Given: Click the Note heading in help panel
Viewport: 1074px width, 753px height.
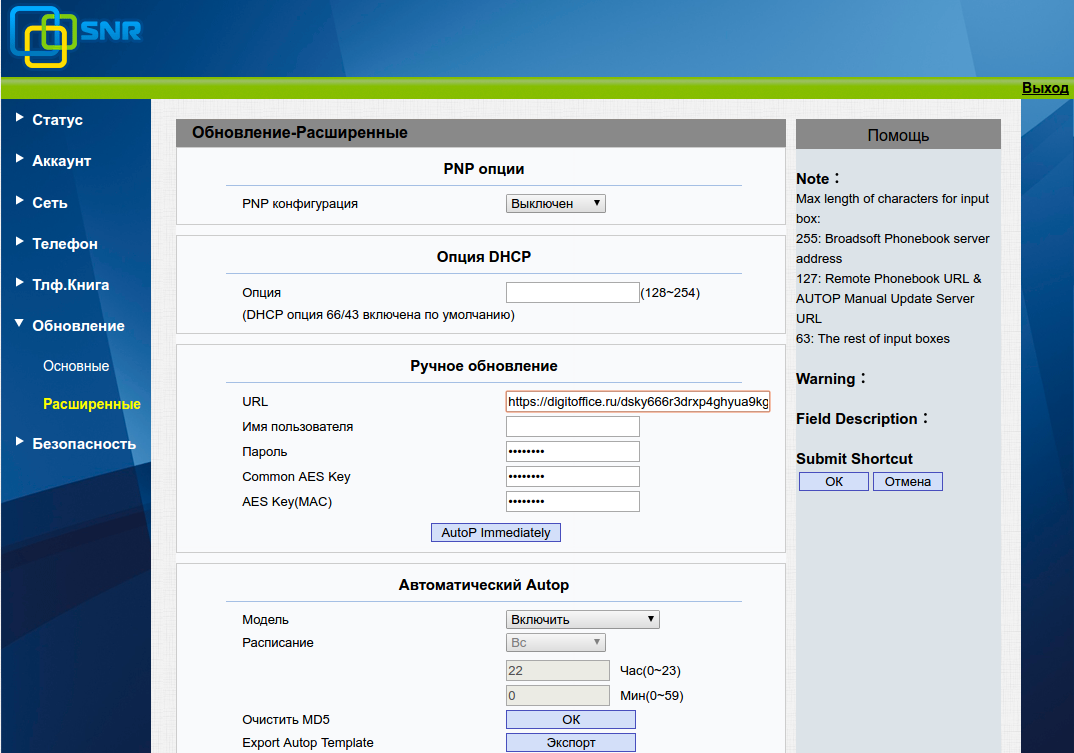Looking at the screenshot, I should pyautogui.click(x=817, y=179).
